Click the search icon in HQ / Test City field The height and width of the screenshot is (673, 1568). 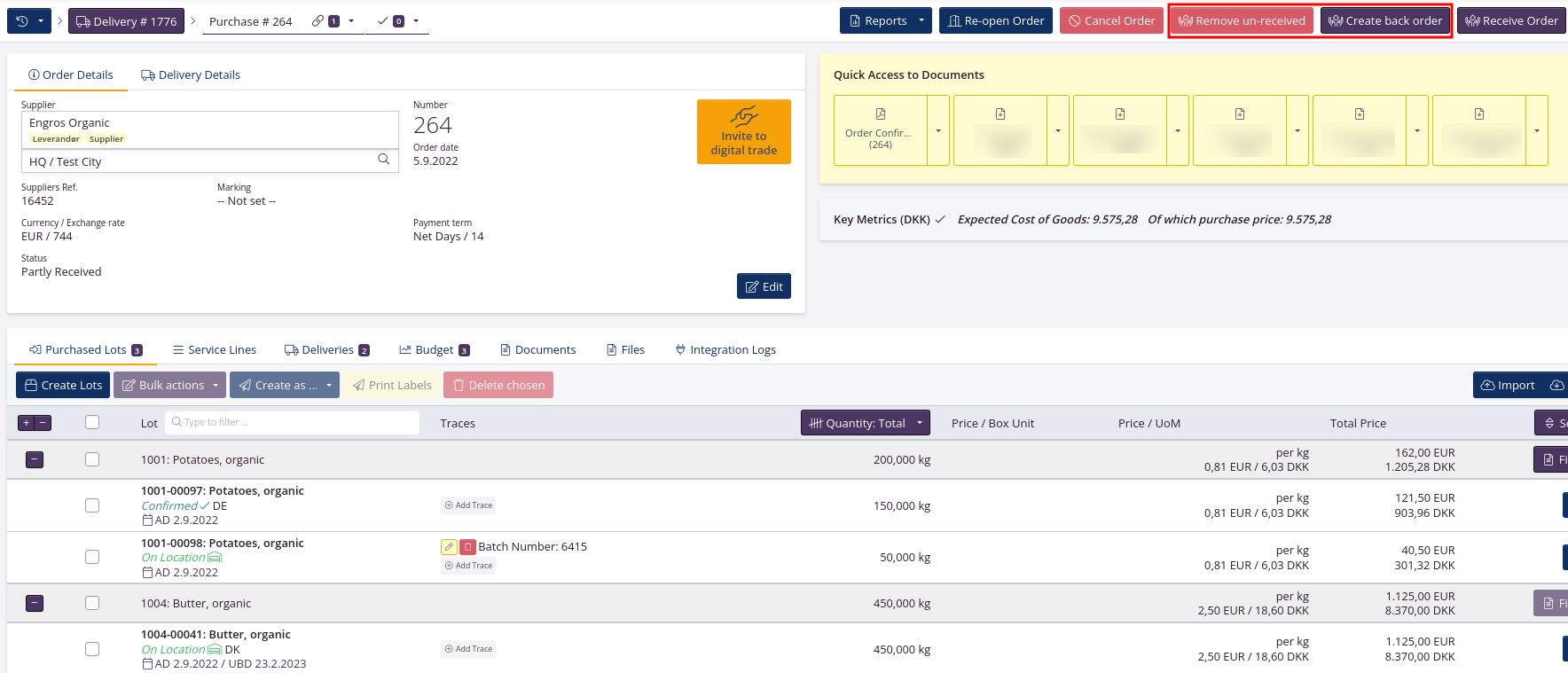384,160
